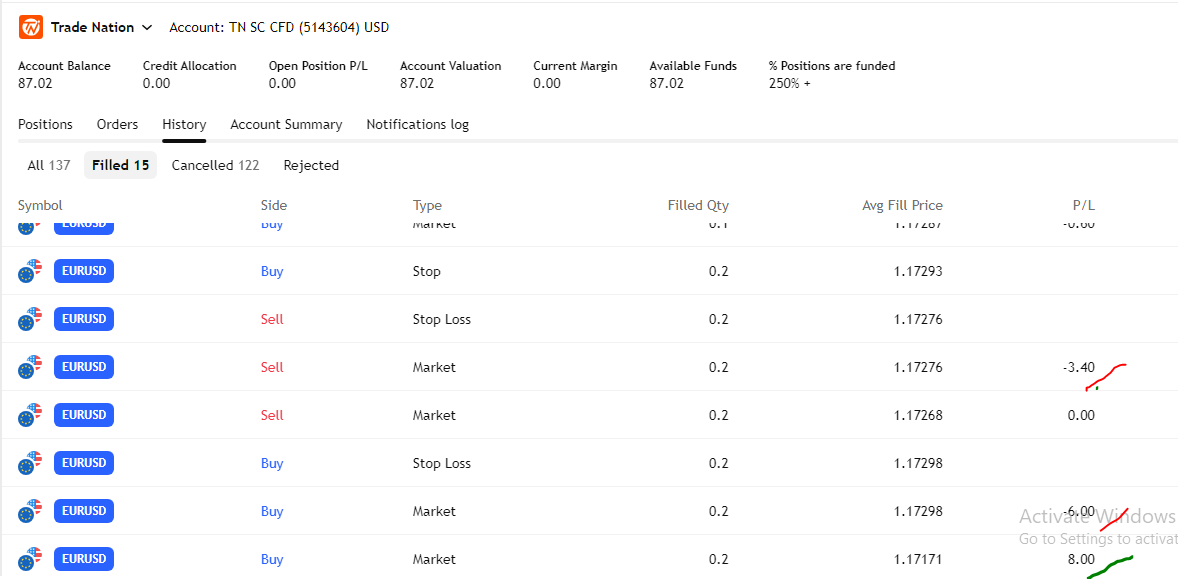Open the Orders tab

click(117, 124)
